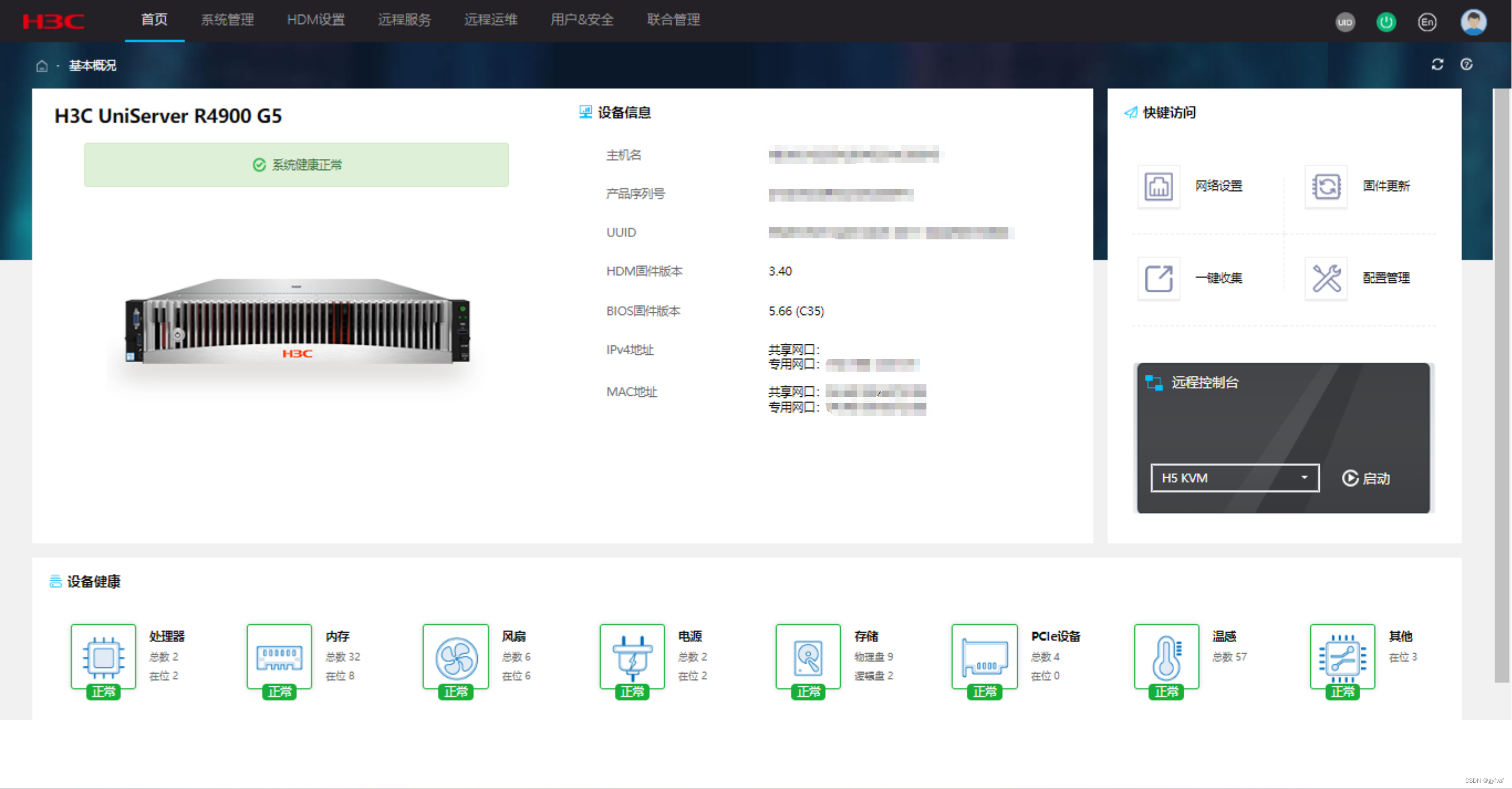Open Firmware Update (固件更新) shortcut icon
1512x789 pixels.
click(1326, 186)
